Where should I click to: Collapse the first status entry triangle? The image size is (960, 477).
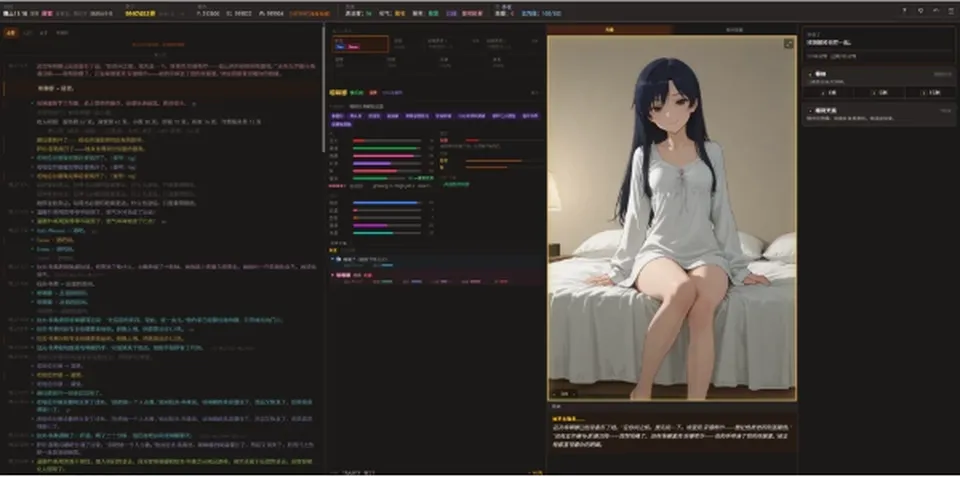pyautogui.click(x=332, y=260)
